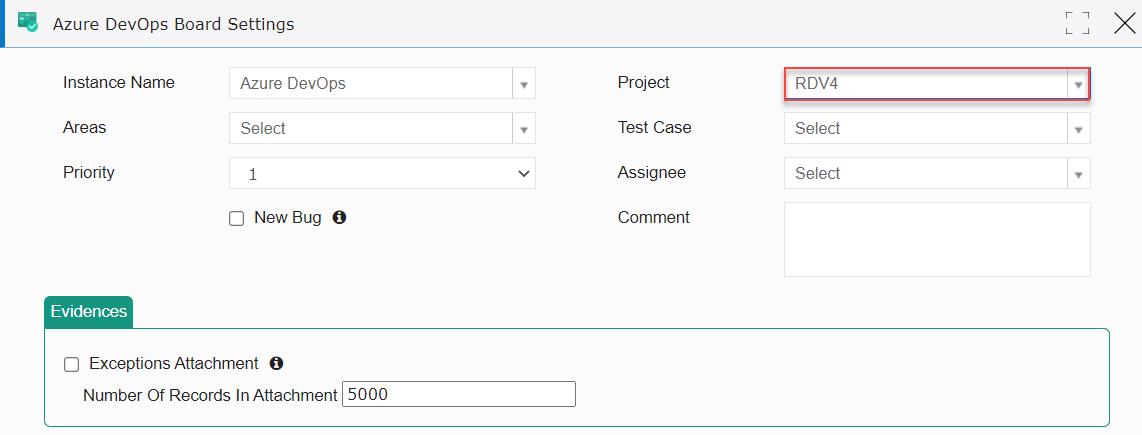Open the Instance Name dropdown arrow

[524, 83]
